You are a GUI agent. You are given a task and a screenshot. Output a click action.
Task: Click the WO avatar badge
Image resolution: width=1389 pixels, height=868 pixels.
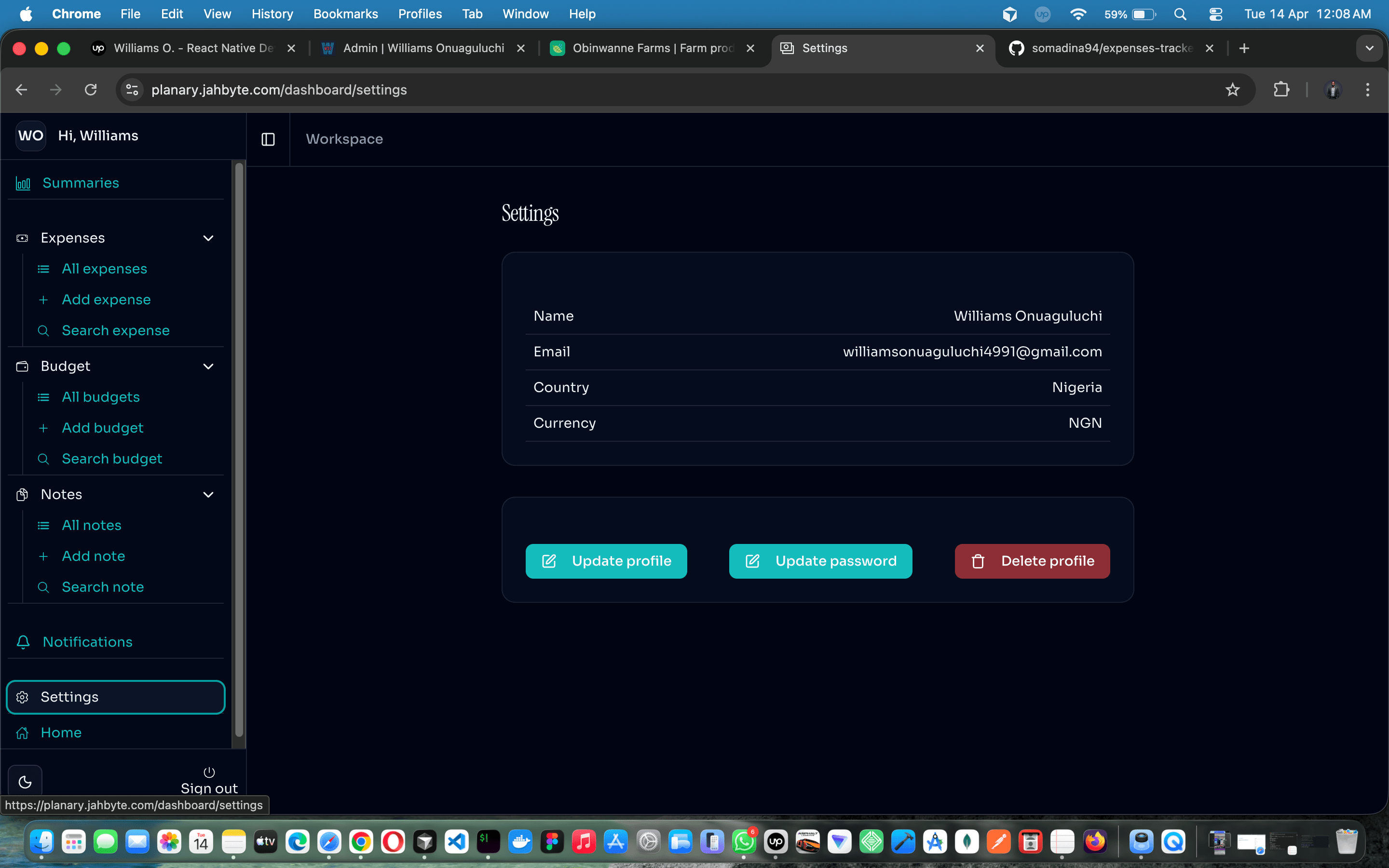(x=31, y=136)
